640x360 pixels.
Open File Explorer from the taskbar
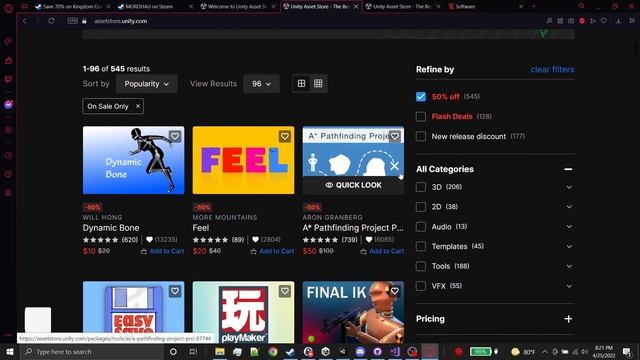220,351
